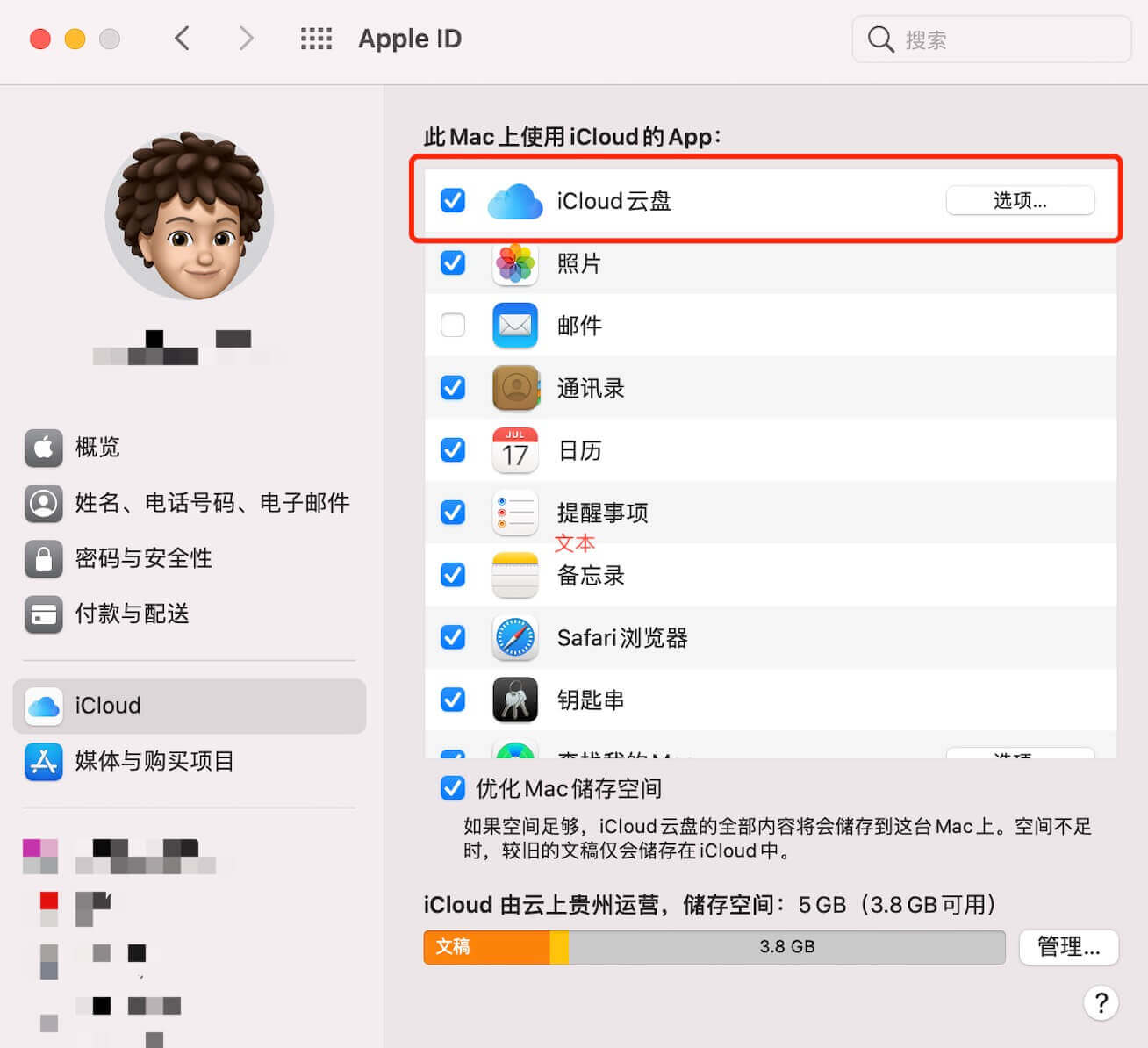Viewport: 1148px width, 1048px height.
Task: Click the 选项... button for iCloud 云盘
Action: [1020, 200]
